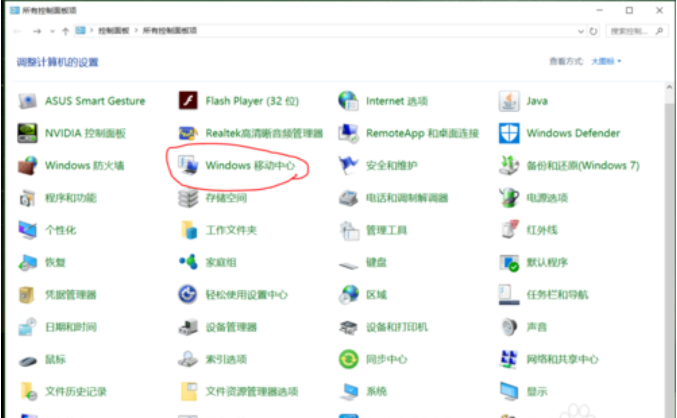
Task: Open the 电源选项 link
Action: tap(546, 198)
